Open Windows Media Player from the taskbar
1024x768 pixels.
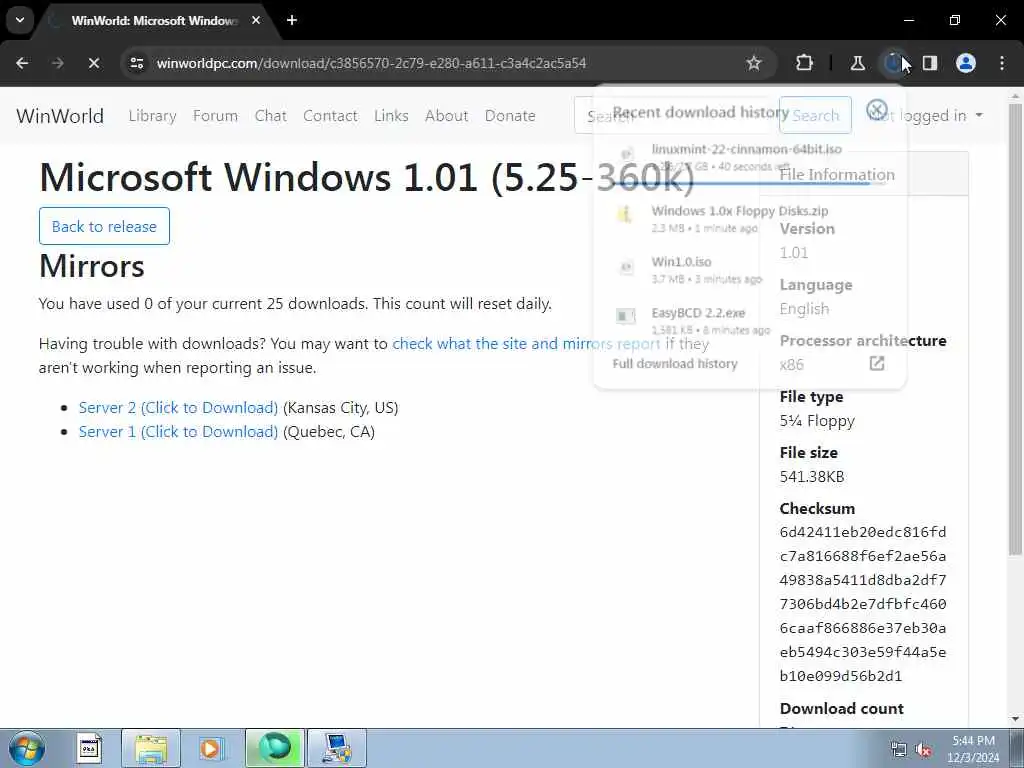tap(212, 748)
